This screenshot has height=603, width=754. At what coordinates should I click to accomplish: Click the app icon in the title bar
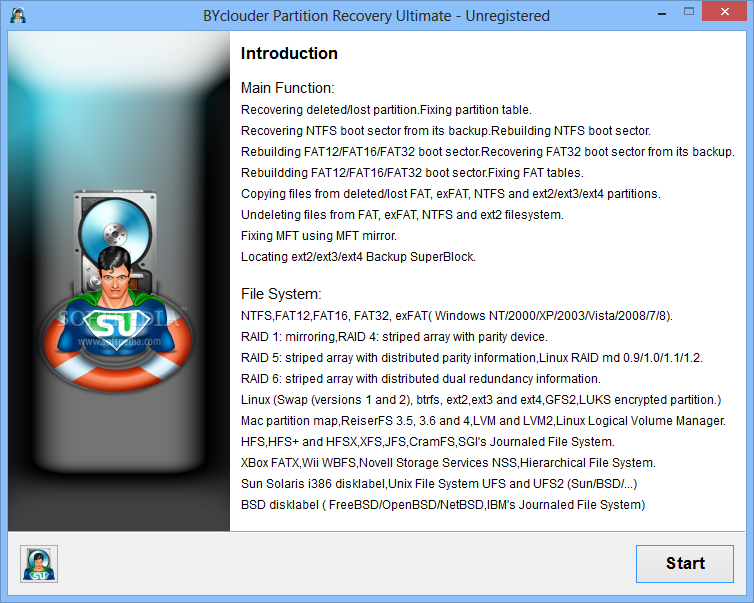click(18, 15)
